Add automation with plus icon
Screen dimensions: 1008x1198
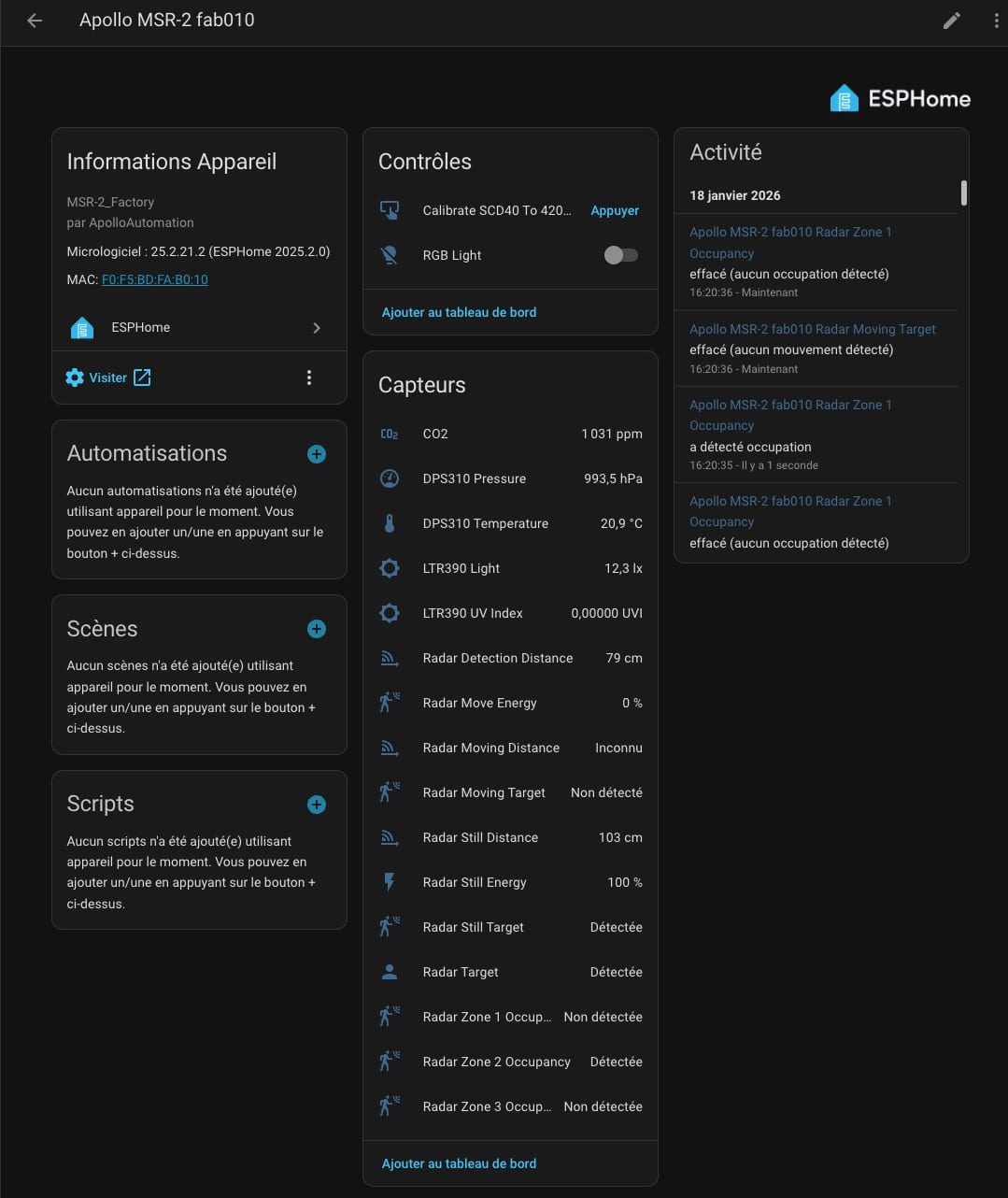pos(317,454)
